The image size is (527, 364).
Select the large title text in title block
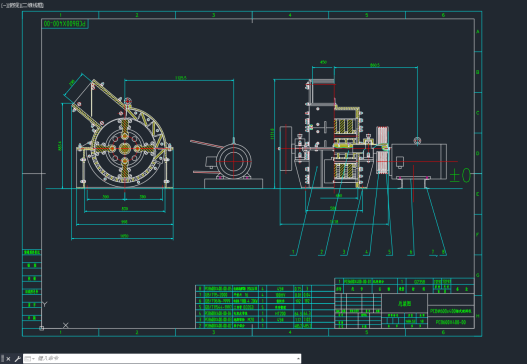pos(404,304)
